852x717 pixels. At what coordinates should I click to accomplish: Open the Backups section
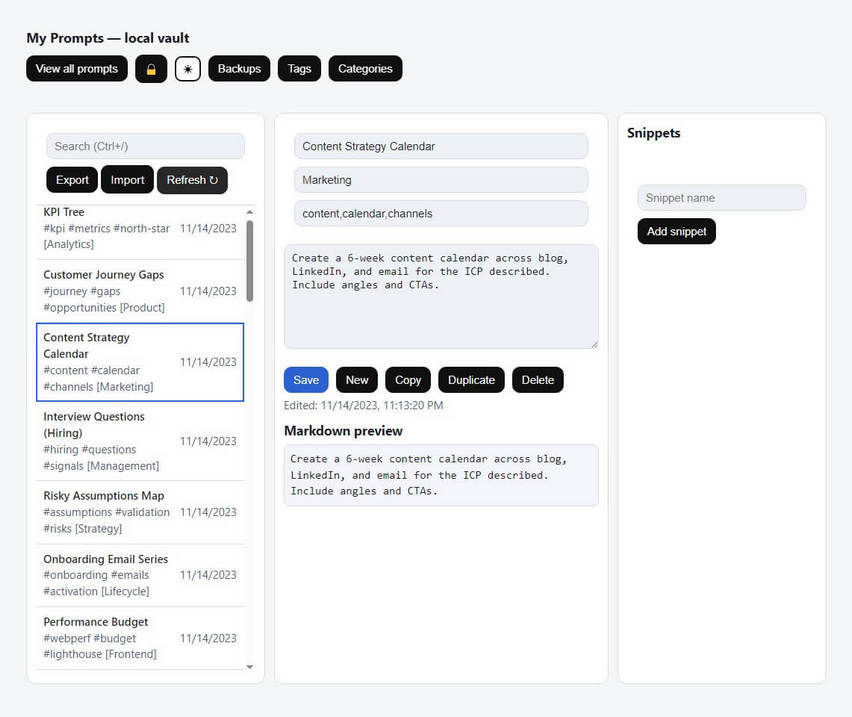(x=239, y=69)
